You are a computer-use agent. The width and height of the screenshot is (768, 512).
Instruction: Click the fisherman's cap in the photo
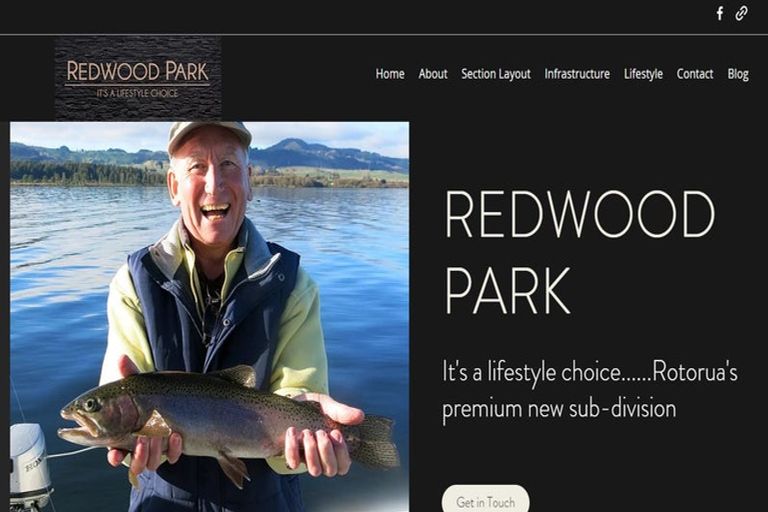tap(209, 134)
